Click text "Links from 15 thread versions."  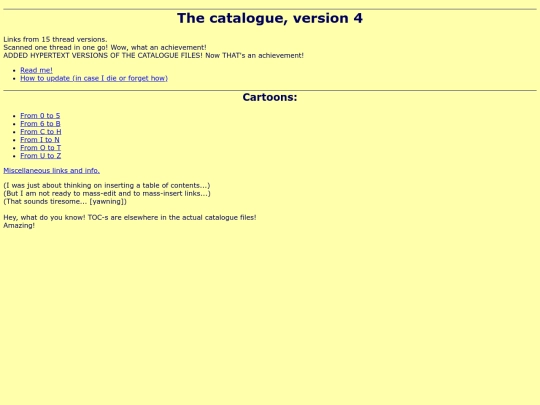pos(55,39)
